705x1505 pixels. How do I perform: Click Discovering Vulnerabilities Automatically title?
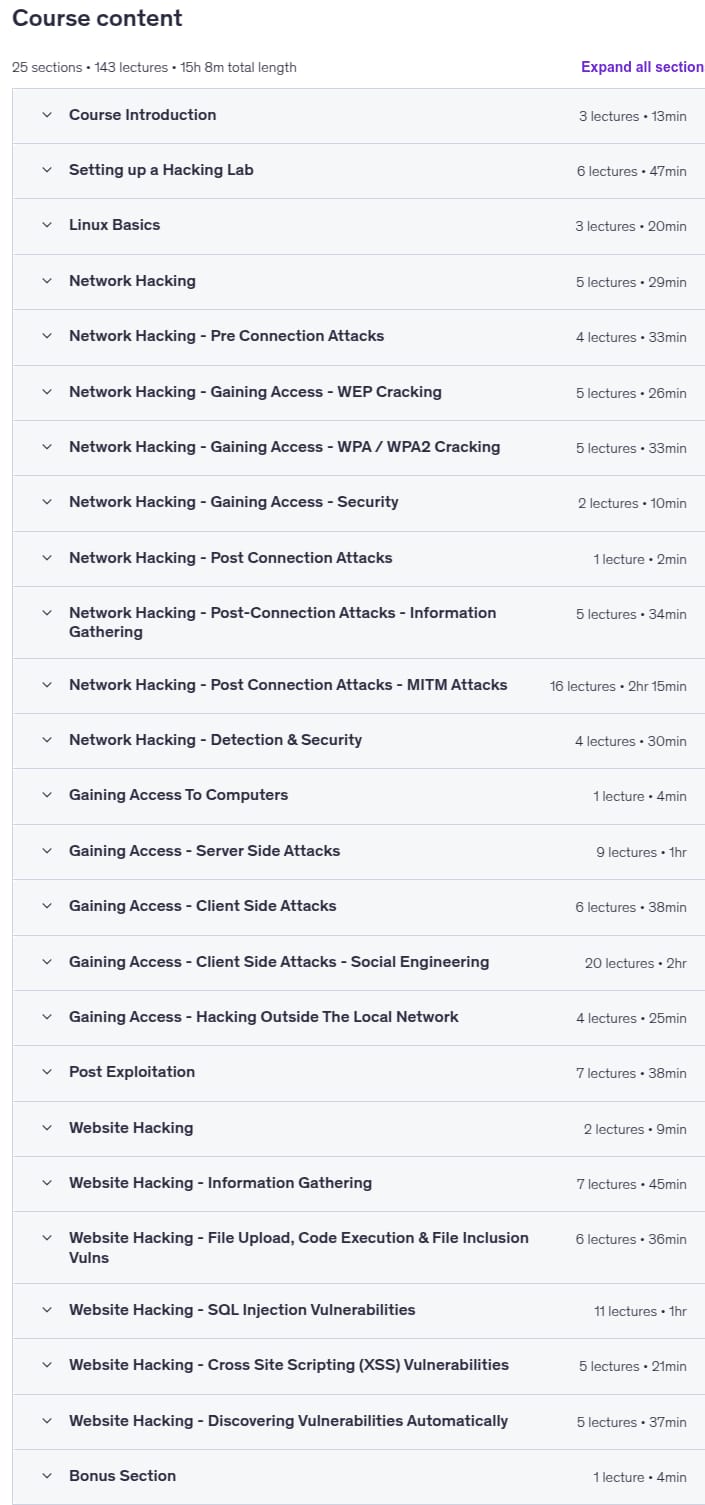[288, 1421]
